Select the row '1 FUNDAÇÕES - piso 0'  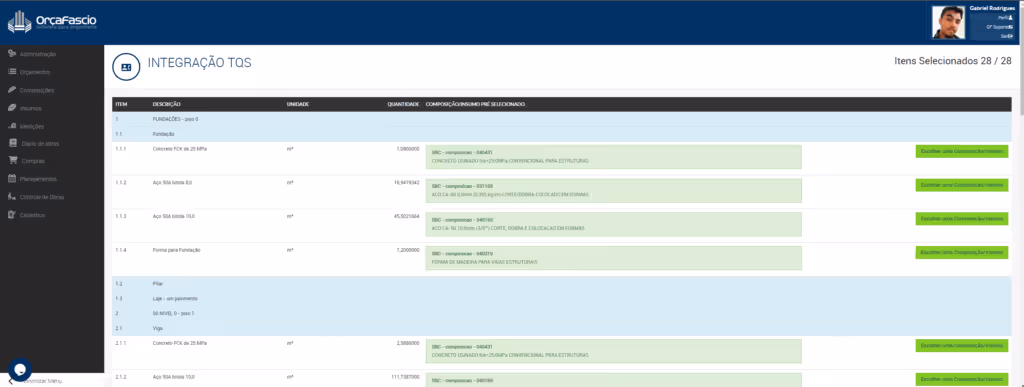click(x=562, y=119)
